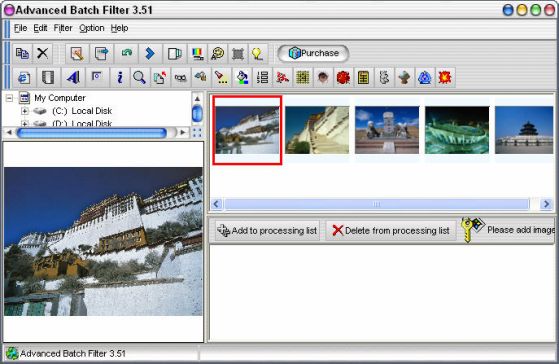Screen dimensions: 559x364
Task: Click the magnifying glass zoom icon
Action: pyautogui.click(x=139, y=77)
